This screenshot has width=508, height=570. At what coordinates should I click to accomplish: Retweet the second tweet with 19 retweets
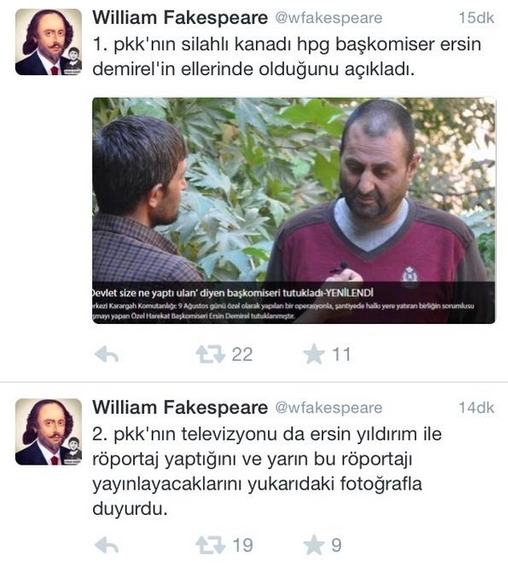210,545
